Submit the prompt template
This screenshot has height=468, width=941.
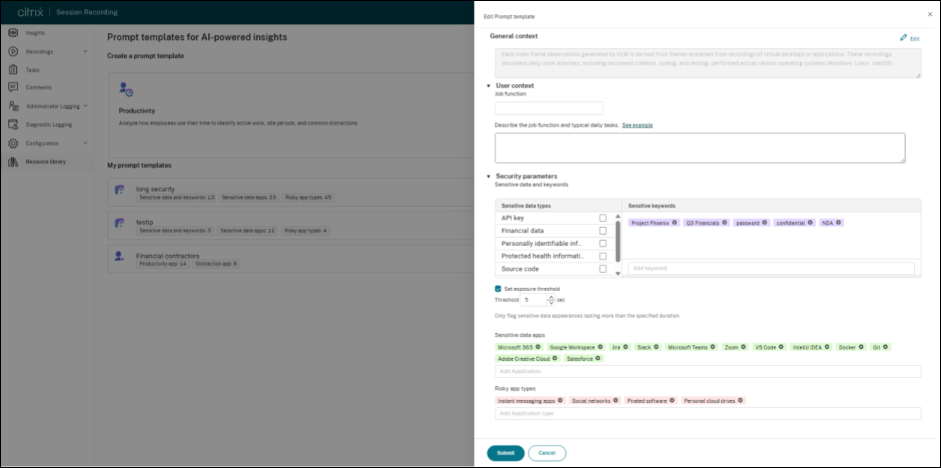505,453
